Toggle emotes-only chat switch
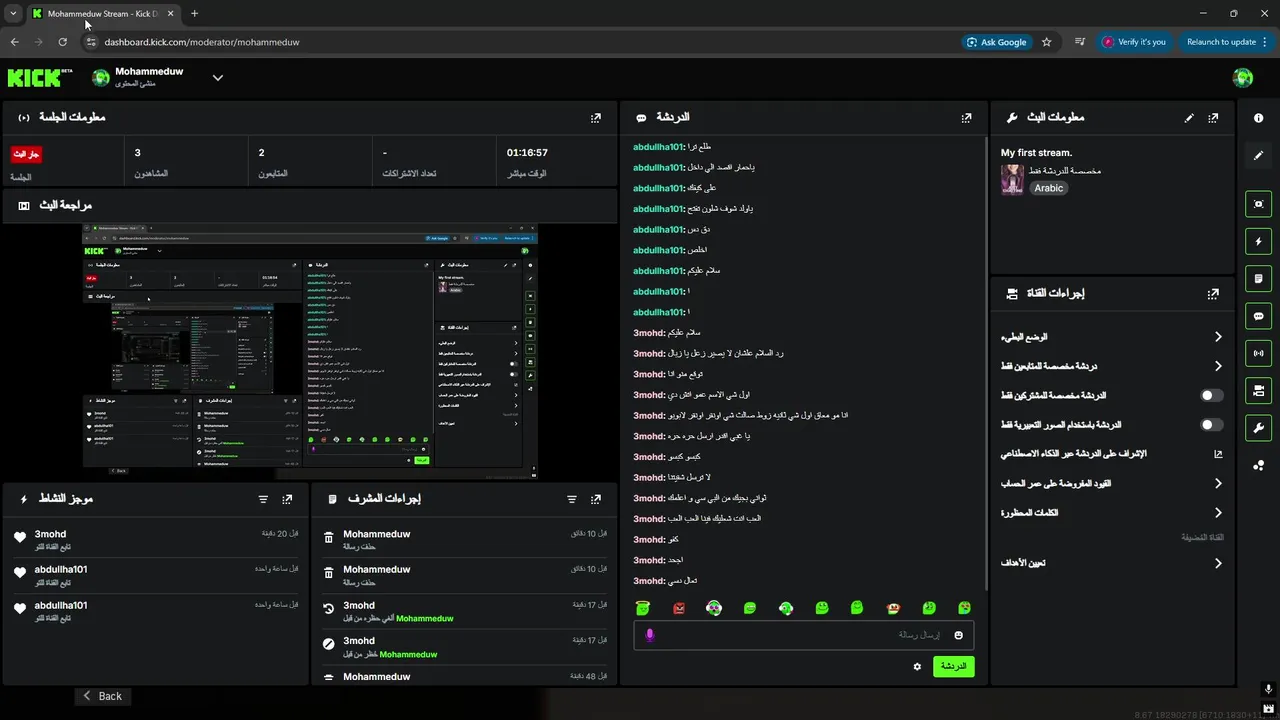1280x720 pixels. coord(1211,425)
